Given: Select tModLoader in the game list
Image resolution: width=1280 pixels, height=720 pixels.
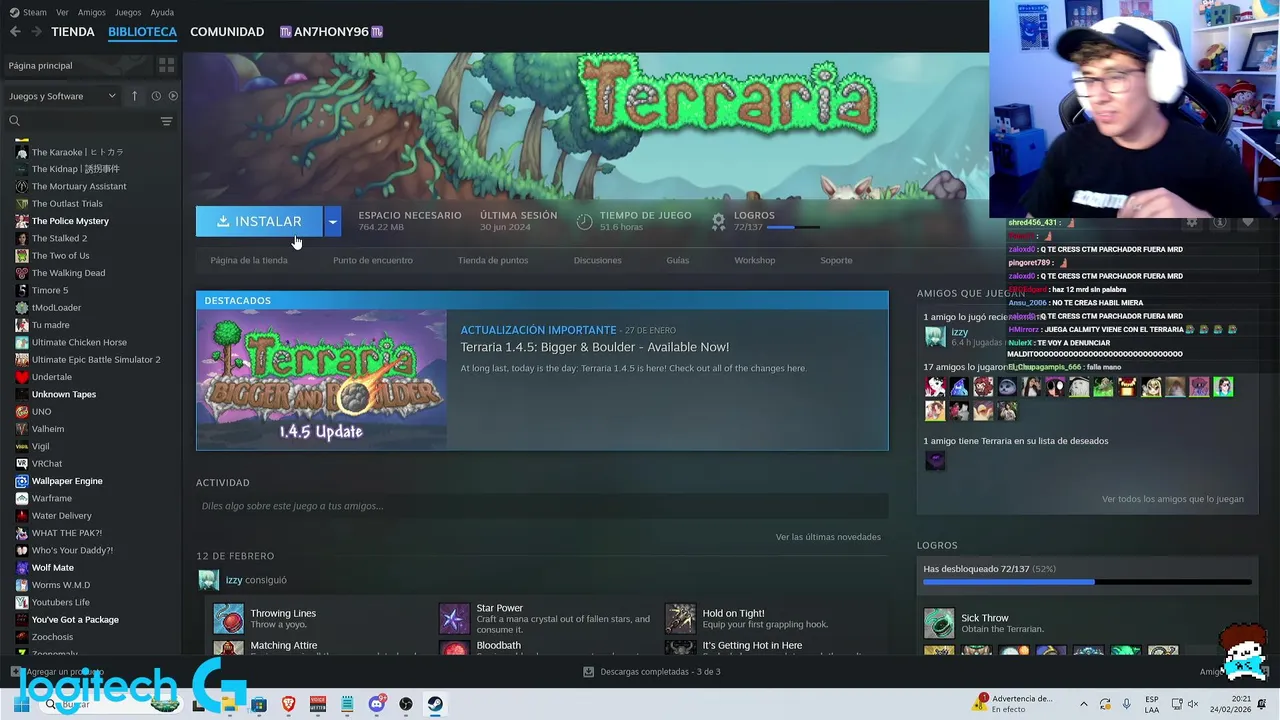Looking at the screenshot, I should pyautogui.click(x=56, y=308).
